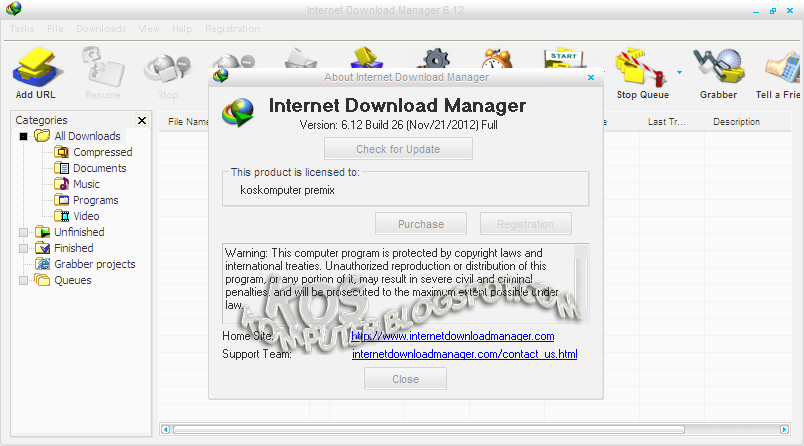Screen dimensions: 804x446
Task: Open the File menu
Action: click(55, 29)
